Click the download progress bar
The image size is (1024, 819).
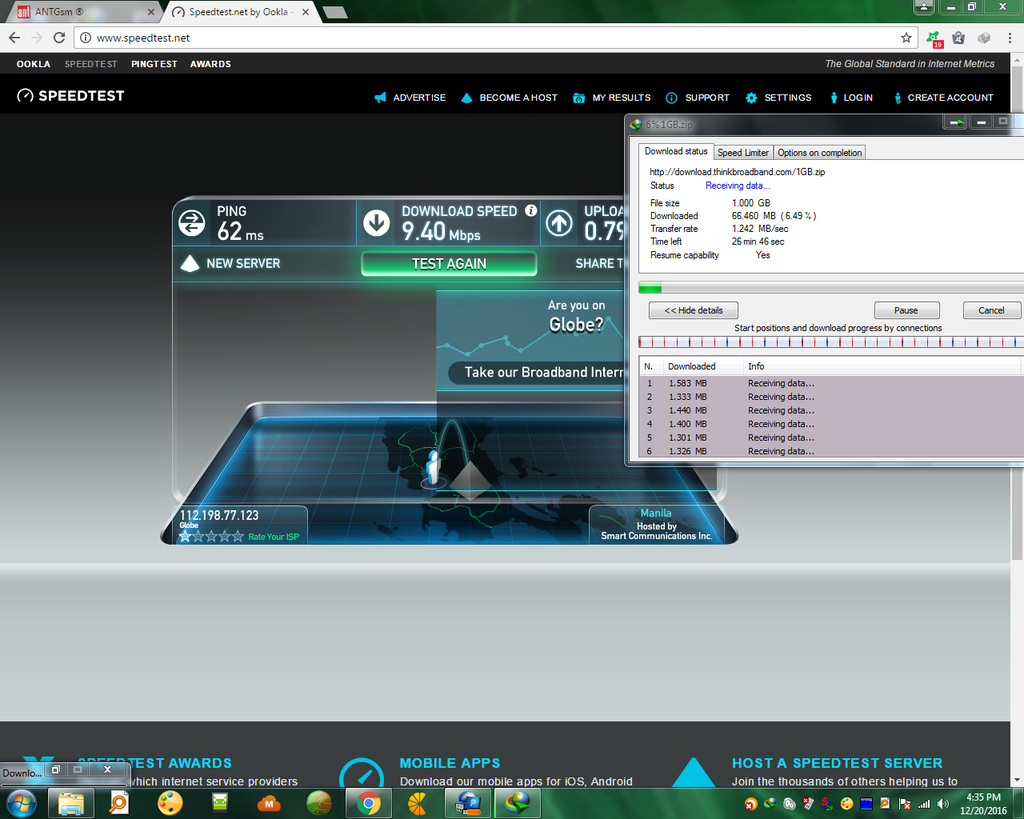831,288
